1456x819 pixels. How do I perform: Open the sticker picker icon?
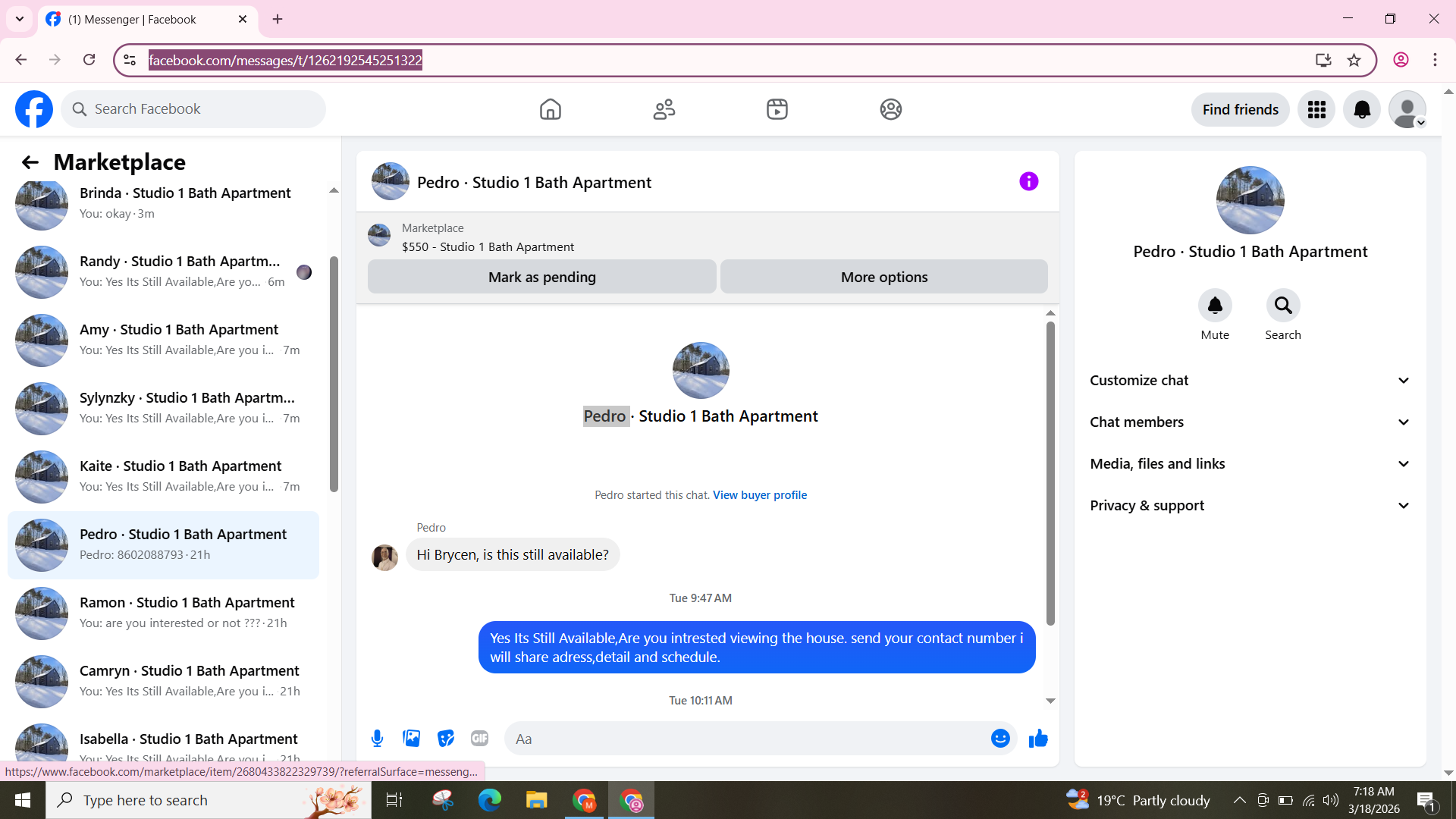(446, 739)
